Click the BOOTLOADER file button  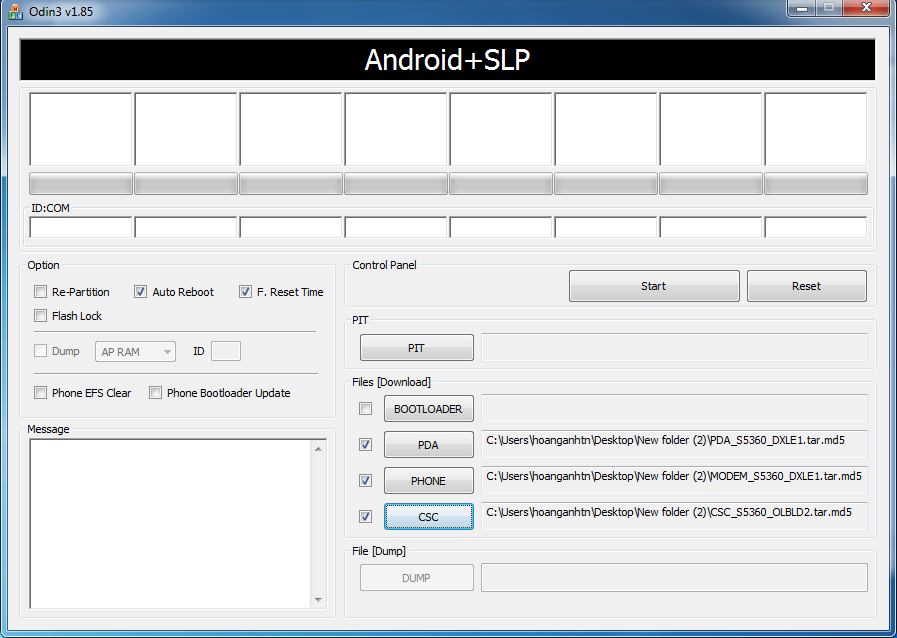click(x=428, y=409)
